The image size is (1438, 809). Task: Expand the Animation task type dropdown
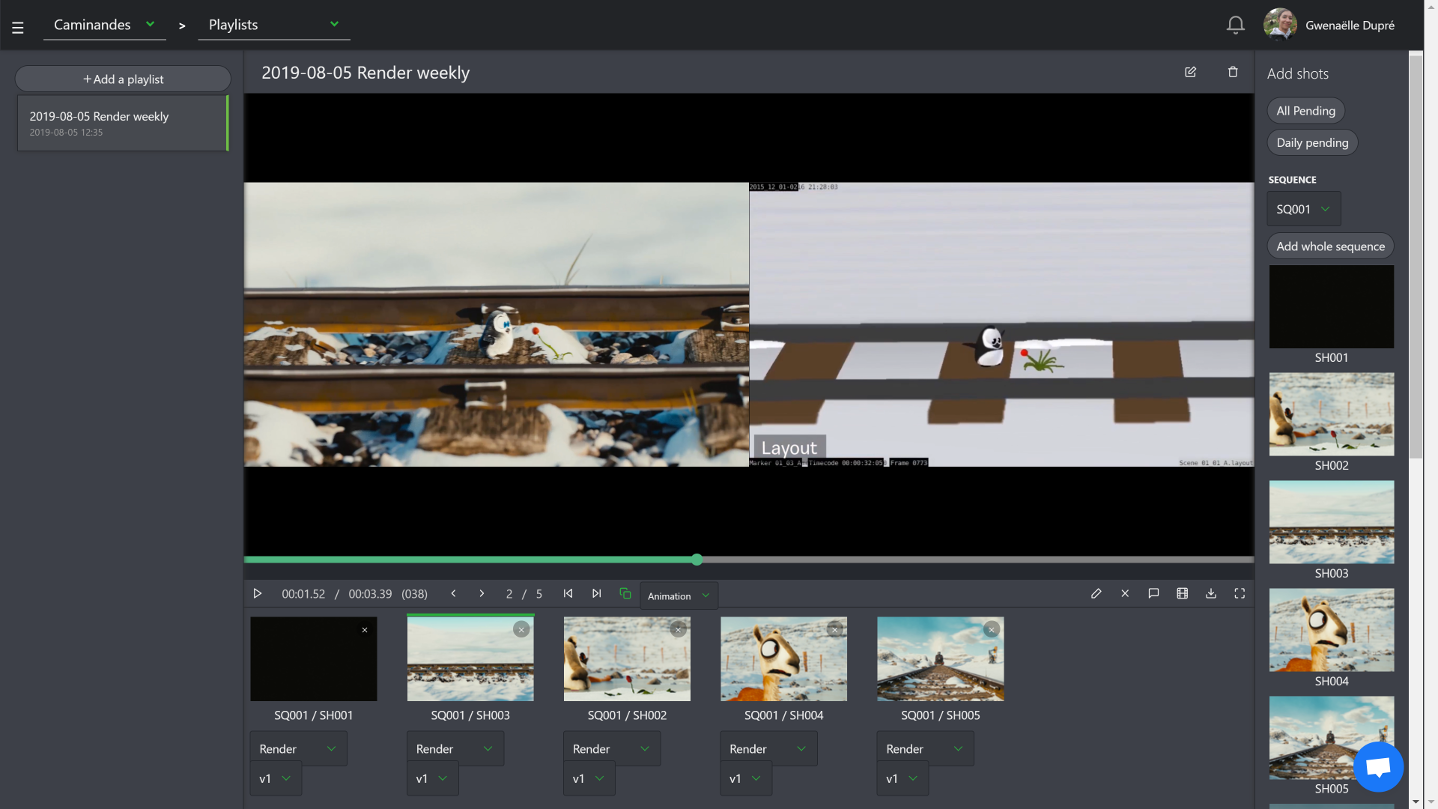click(678, 596)
